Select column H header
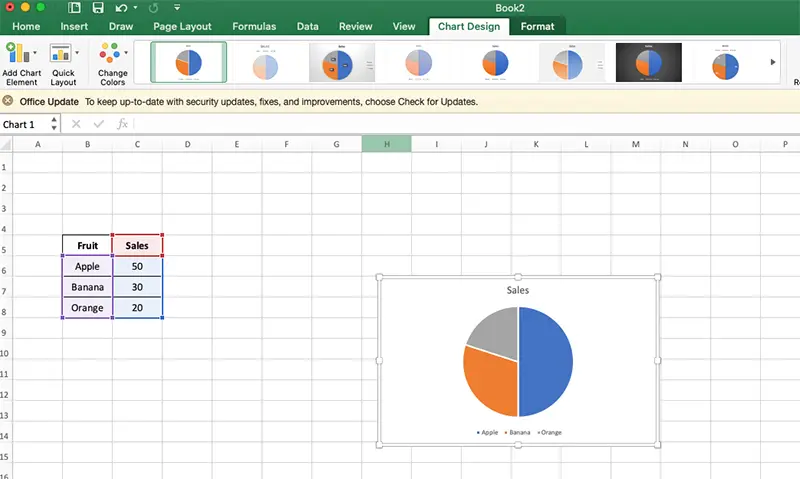 tap(386, 144)
